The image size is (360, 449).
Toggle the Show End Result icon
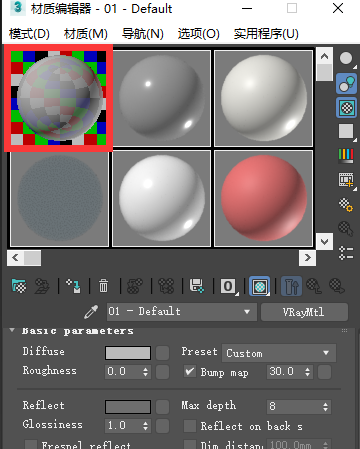click(291, 286)
